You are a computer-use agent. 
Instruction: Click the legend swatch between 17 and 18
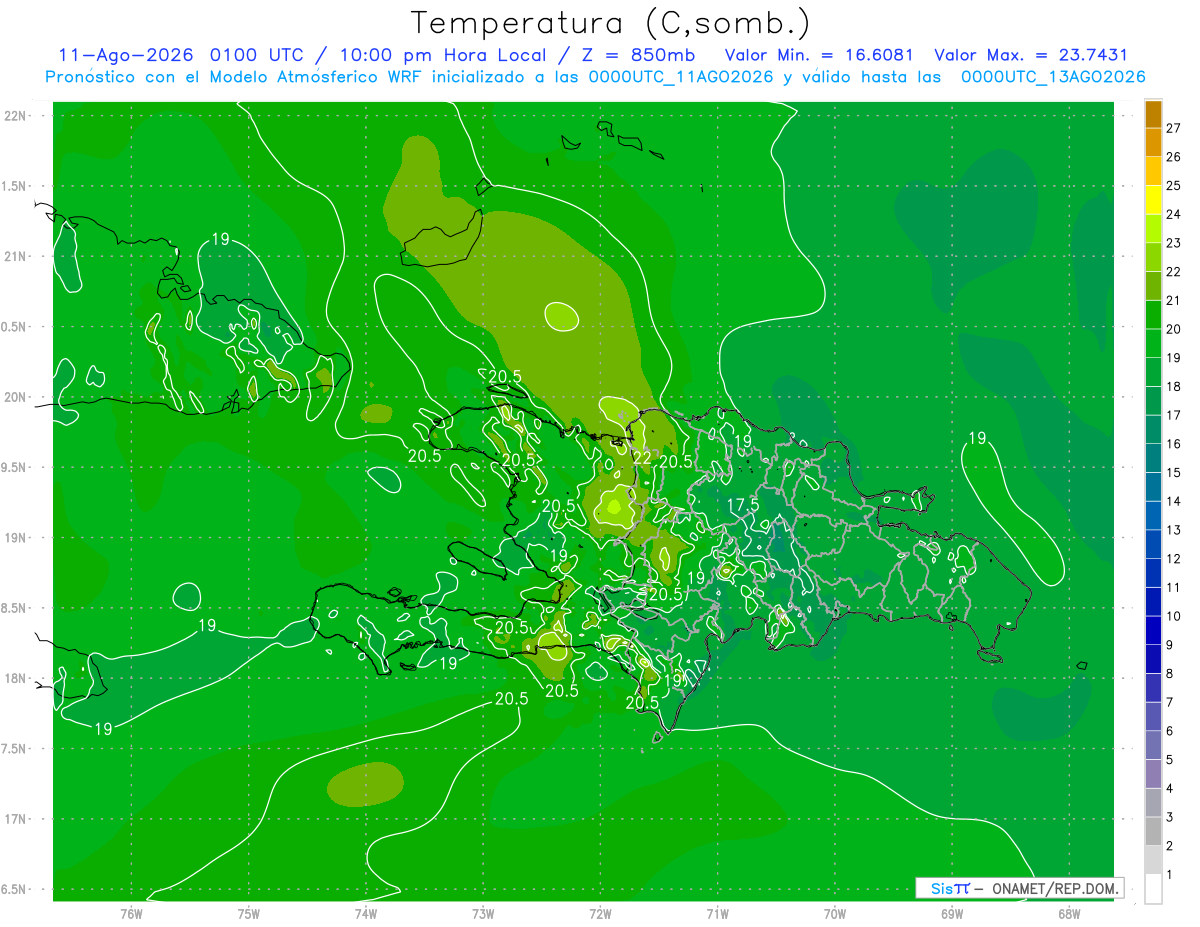tap(1153, 401)
